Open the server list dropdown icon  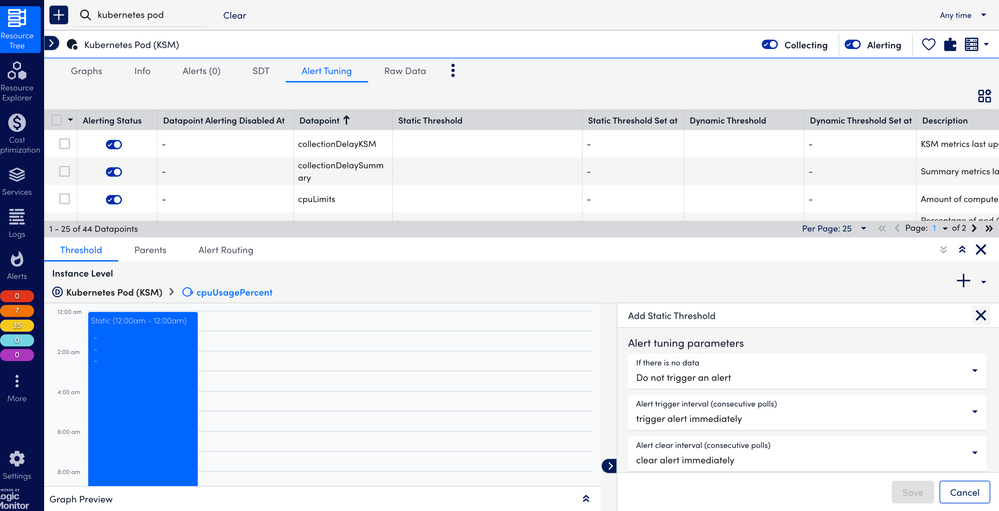coord(977,45)
